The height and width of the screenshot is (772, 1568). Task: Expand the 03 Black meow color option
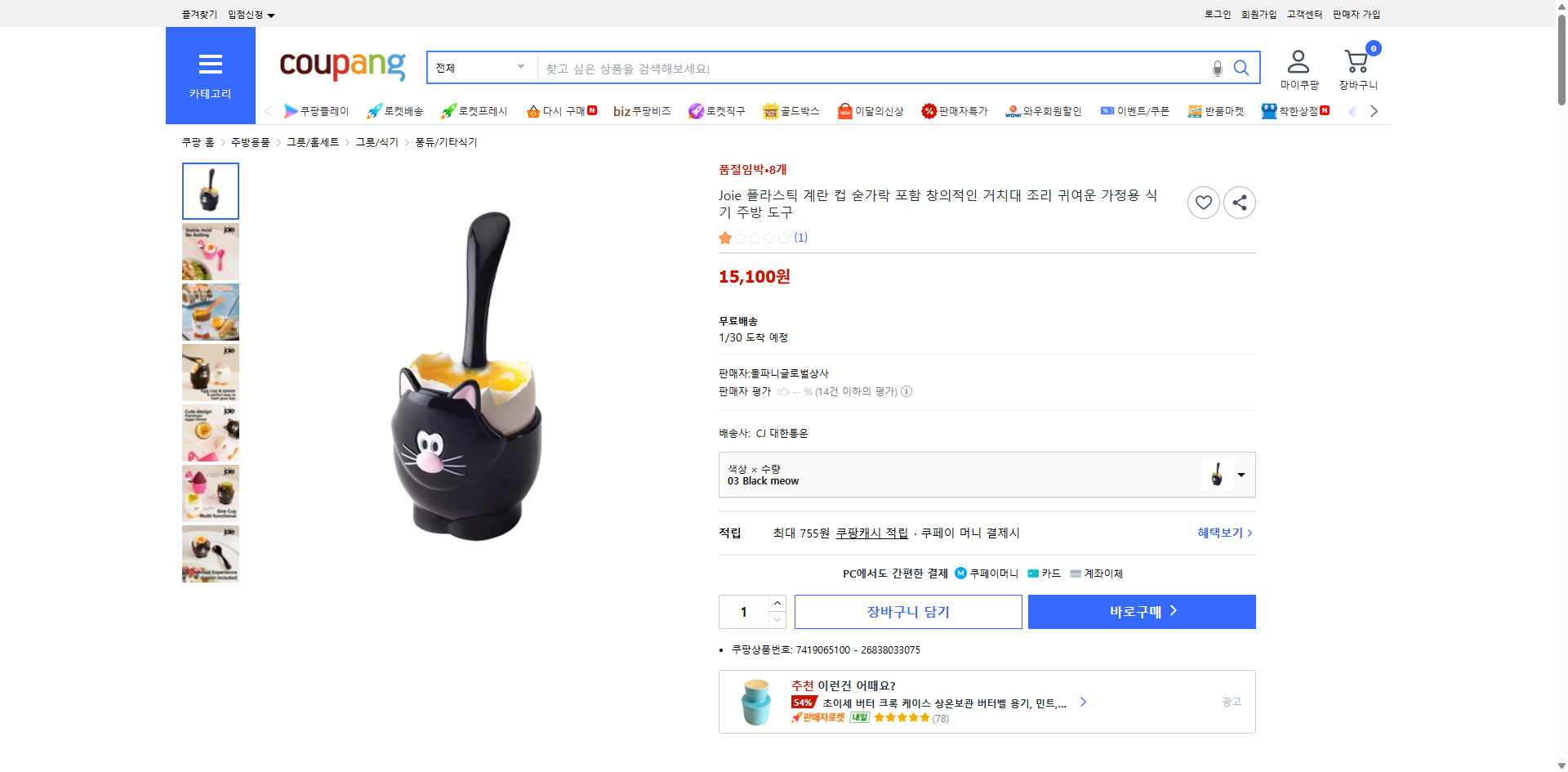[1240, 475]
